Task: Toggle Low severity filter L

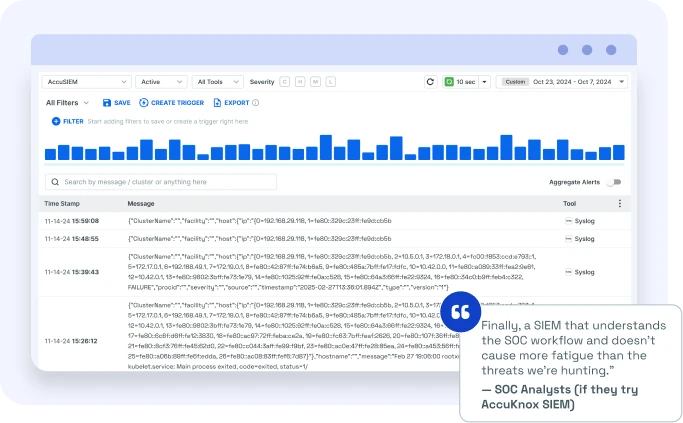Action: tap(331, 82)
